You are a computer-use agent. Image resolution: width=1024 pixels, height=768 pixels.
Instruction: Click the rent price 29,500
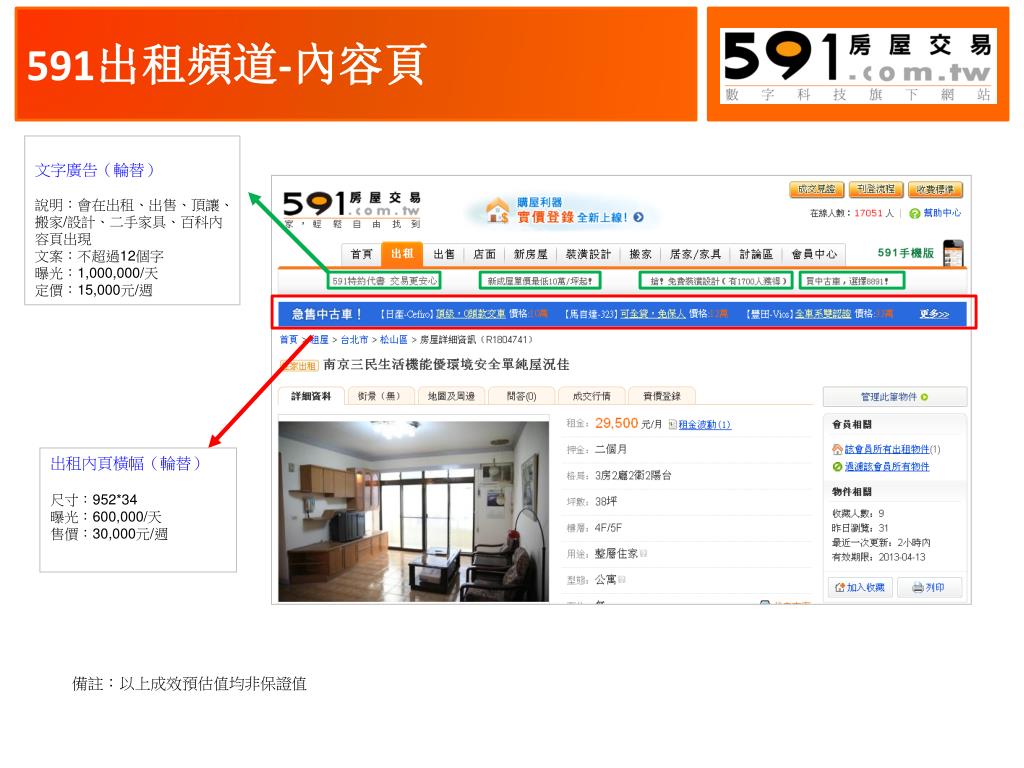(616, 423)
